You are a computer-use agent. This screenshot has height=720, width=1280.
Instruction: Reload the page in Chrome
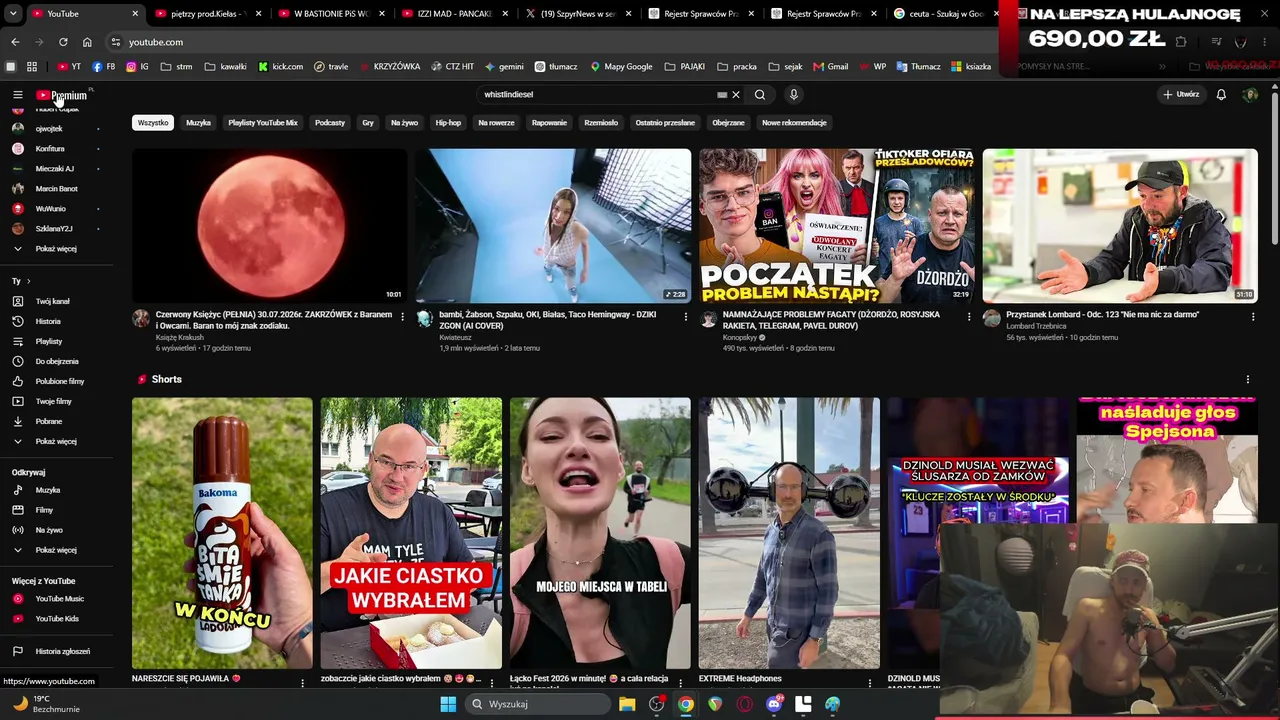pos(63,42)
